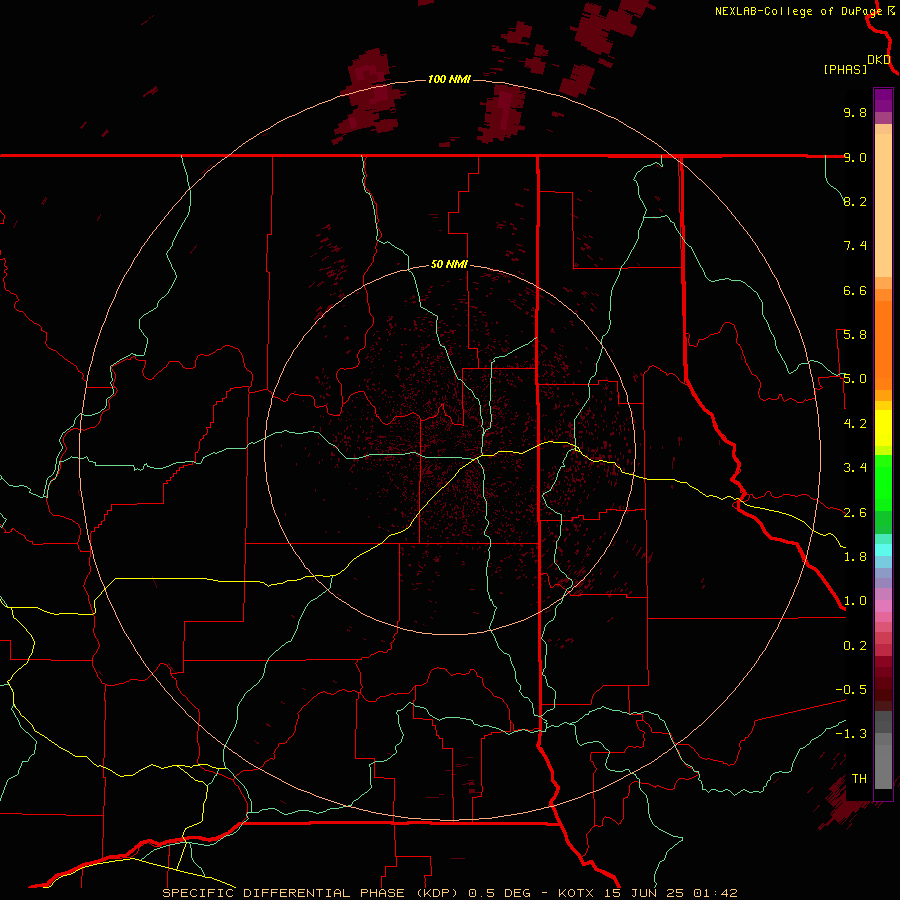Click the NEXLAB-College of DuPage title text

[799, 11]
